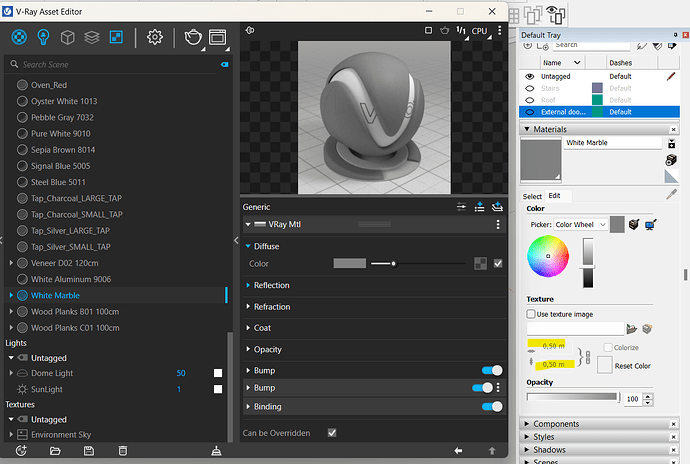Click the Reset Color button
This screenshot has width=690, height=464.
[x=630, y=366]
